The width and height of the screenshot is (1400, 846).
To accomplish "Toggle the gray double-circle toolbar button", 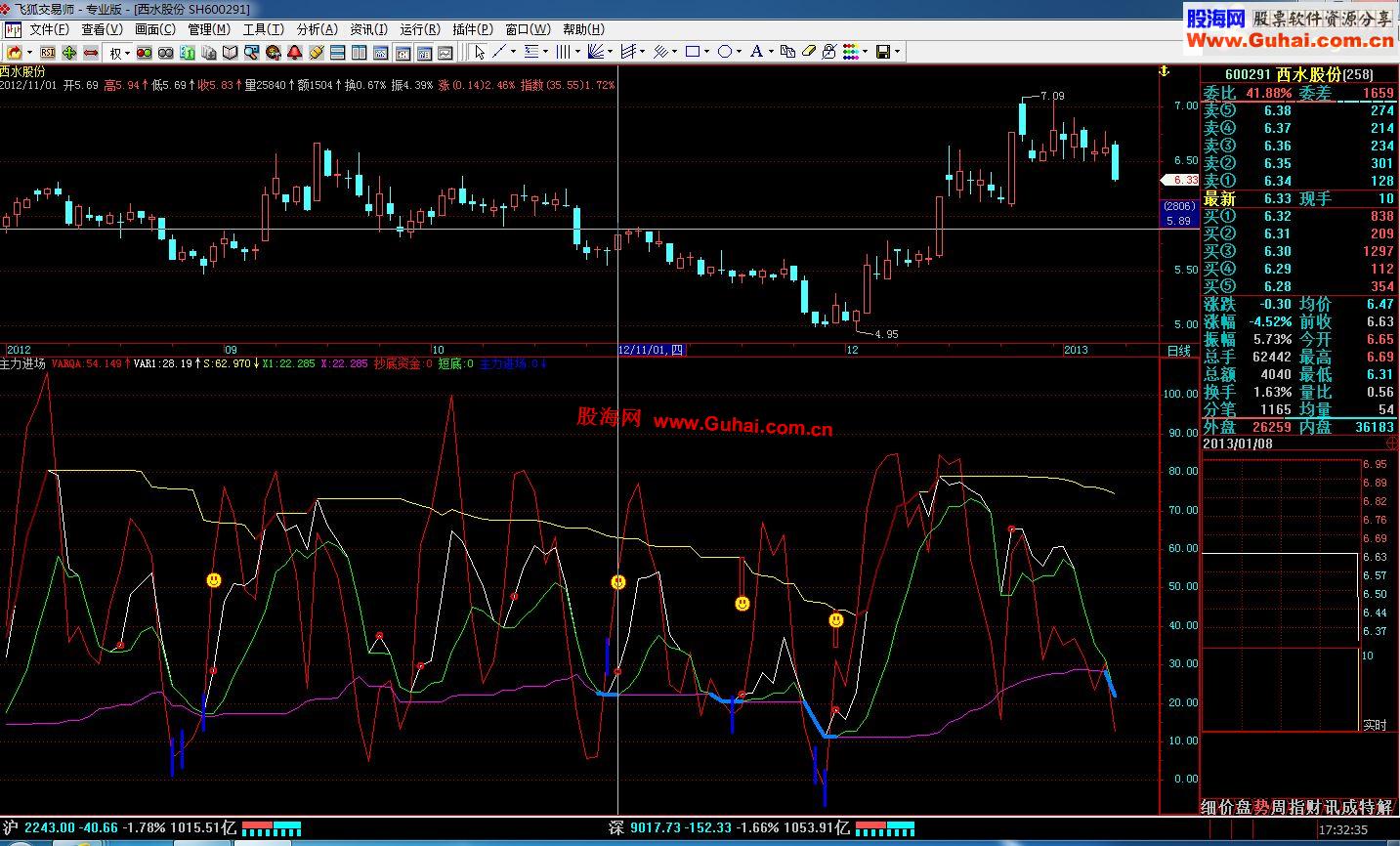I will [x=165, y=52].
